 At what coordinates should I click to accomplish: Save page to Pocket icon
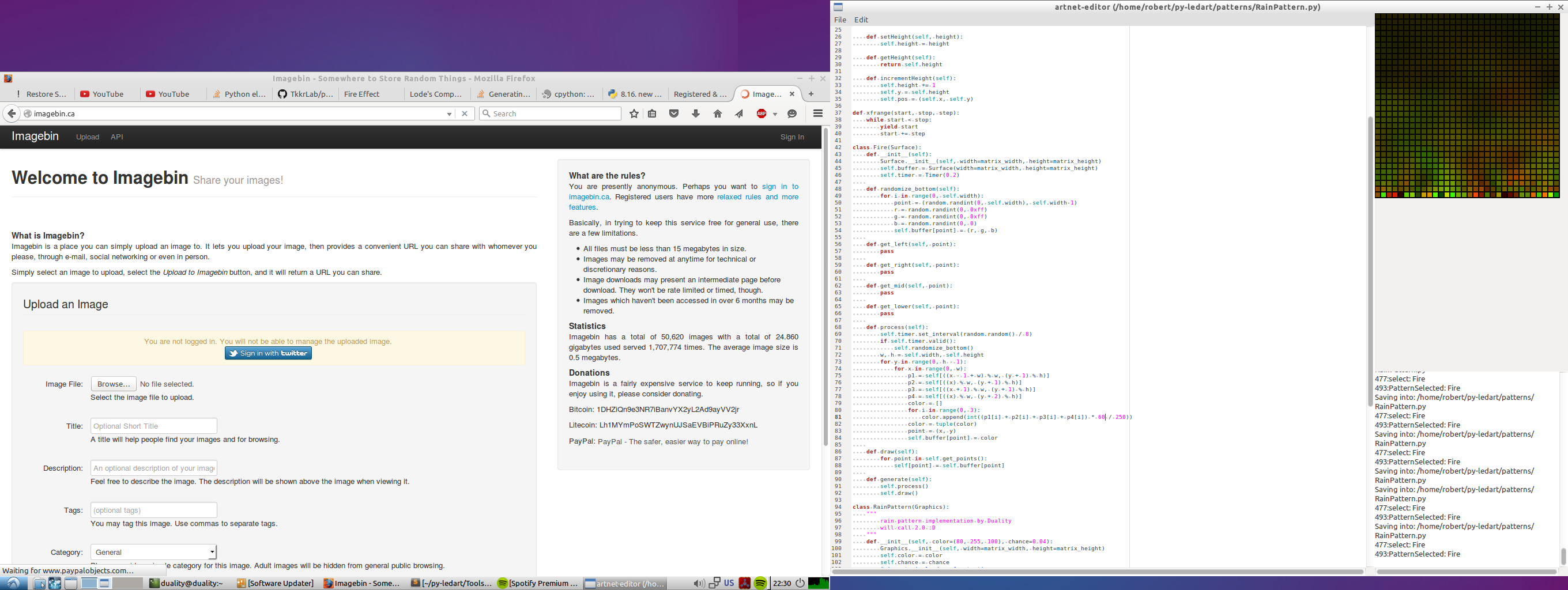(x=674, y=114)
